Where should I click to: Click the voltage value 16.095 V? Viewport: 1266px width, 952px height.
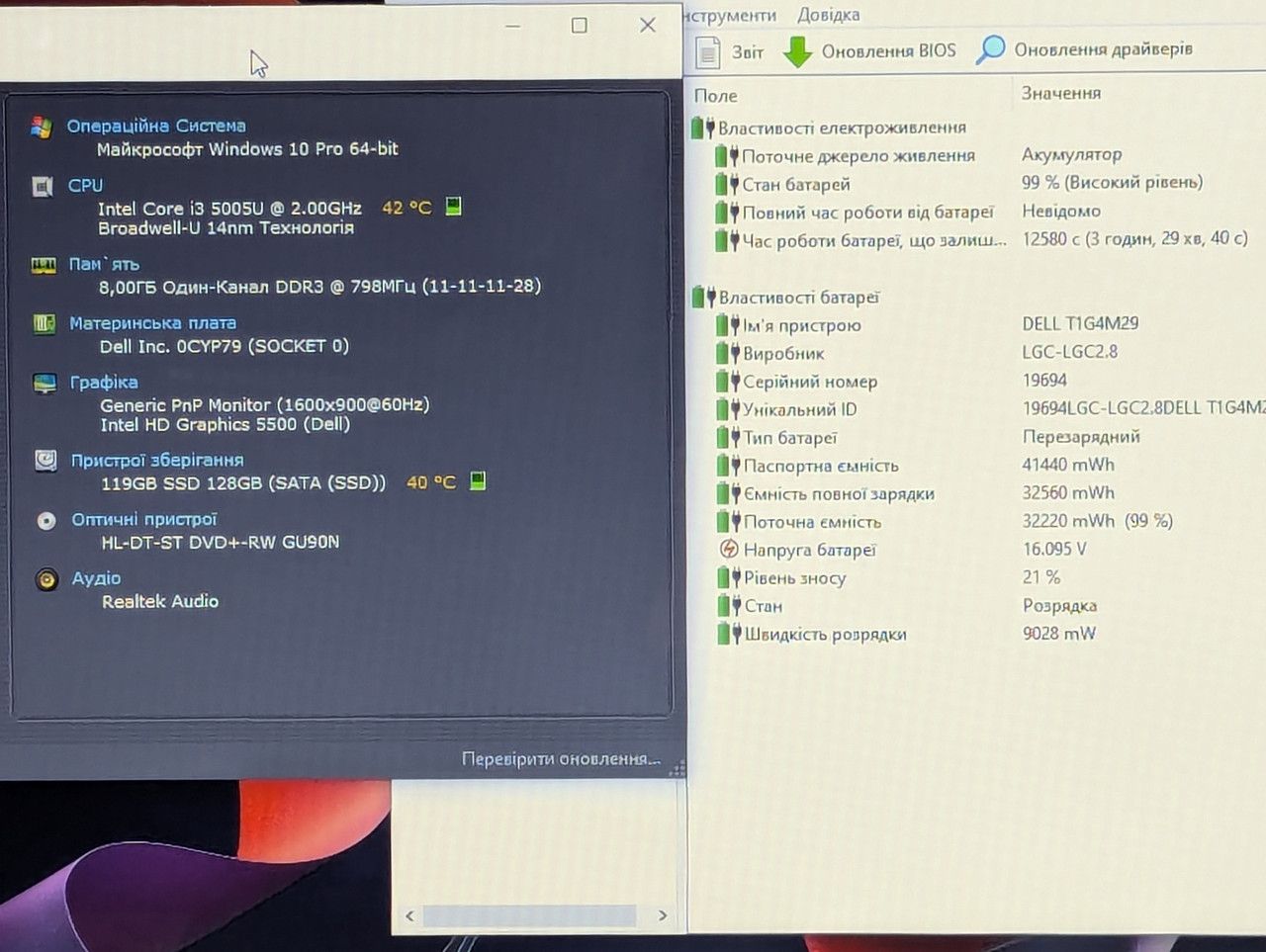tap(1054, 549)
